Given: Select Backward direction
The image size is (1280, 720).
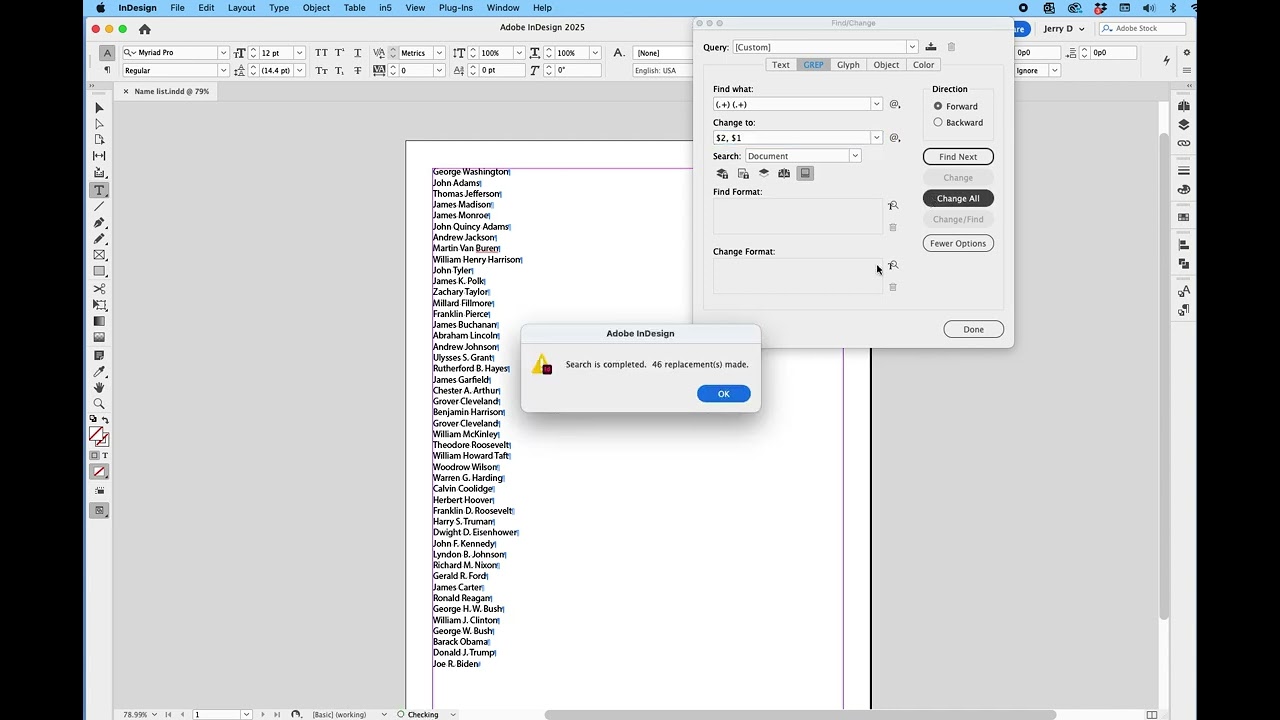Looking at the screenshot, I should tap(938, 122).
